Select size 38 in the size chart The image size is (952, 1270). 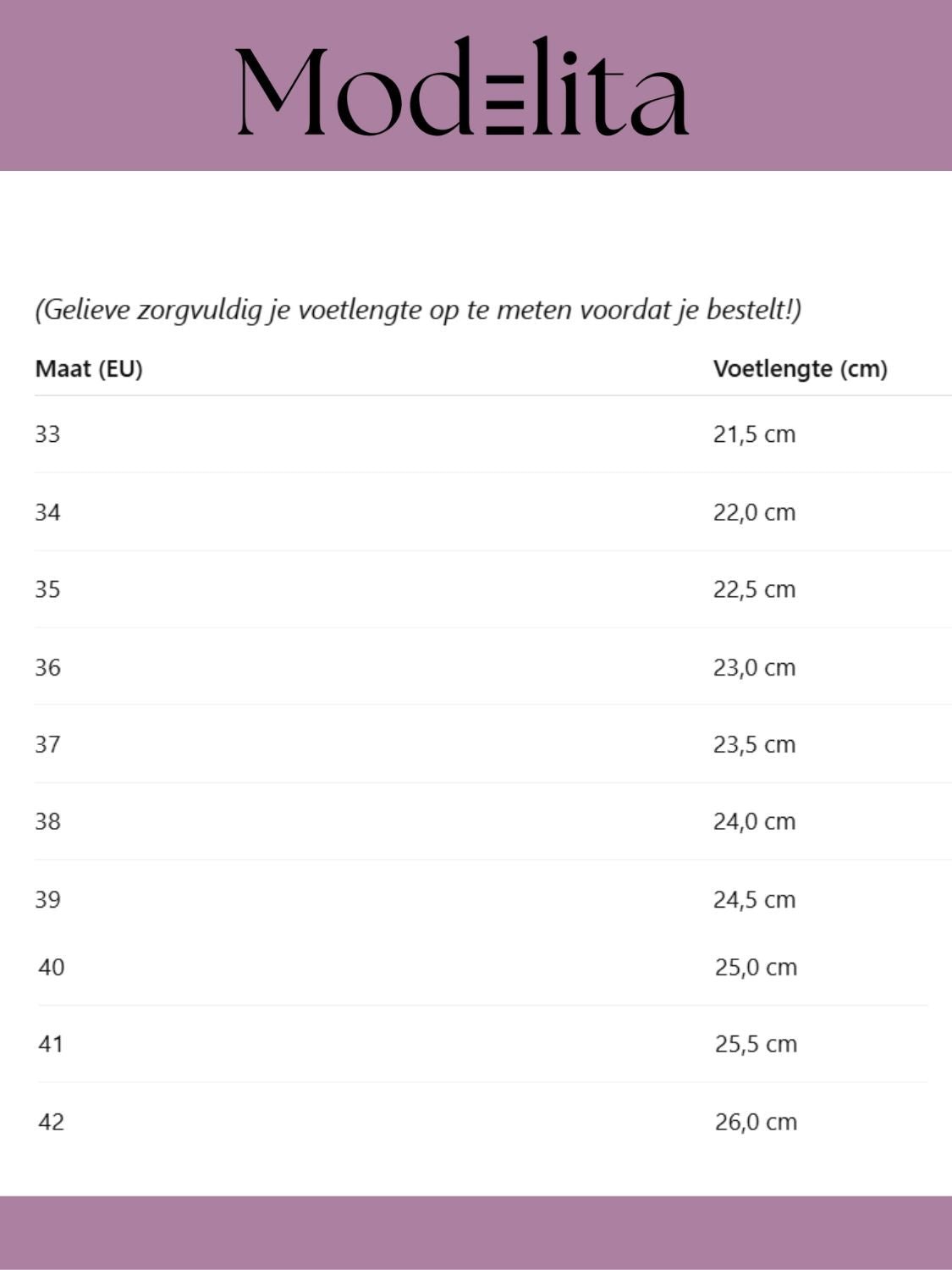(48, 821)
